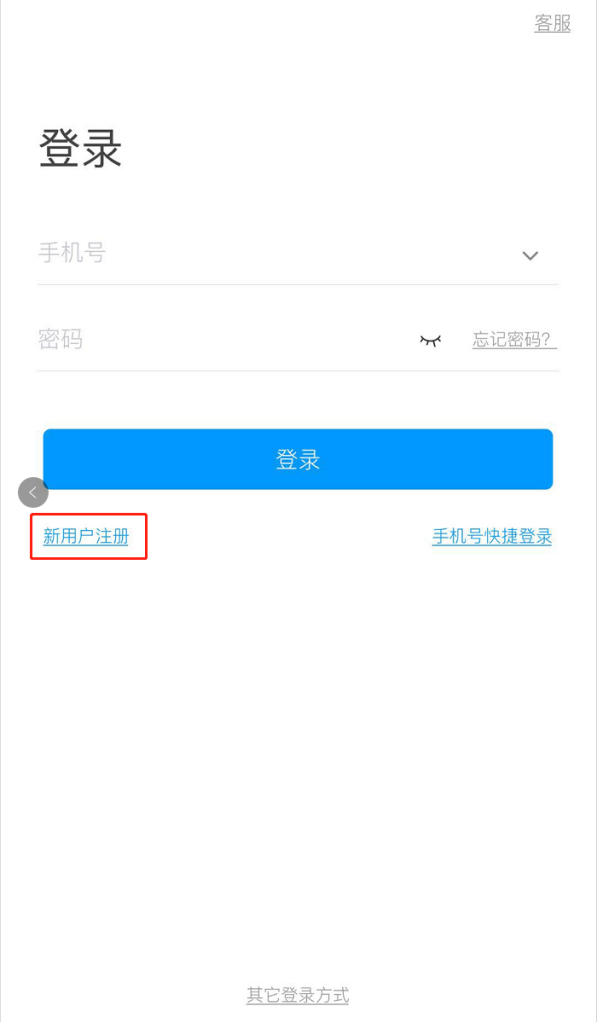Image resolution: width=597 pixels, height=1022 pixels.
Task: Expand the phone number account dropdown chevron
Action: (531, 256)
